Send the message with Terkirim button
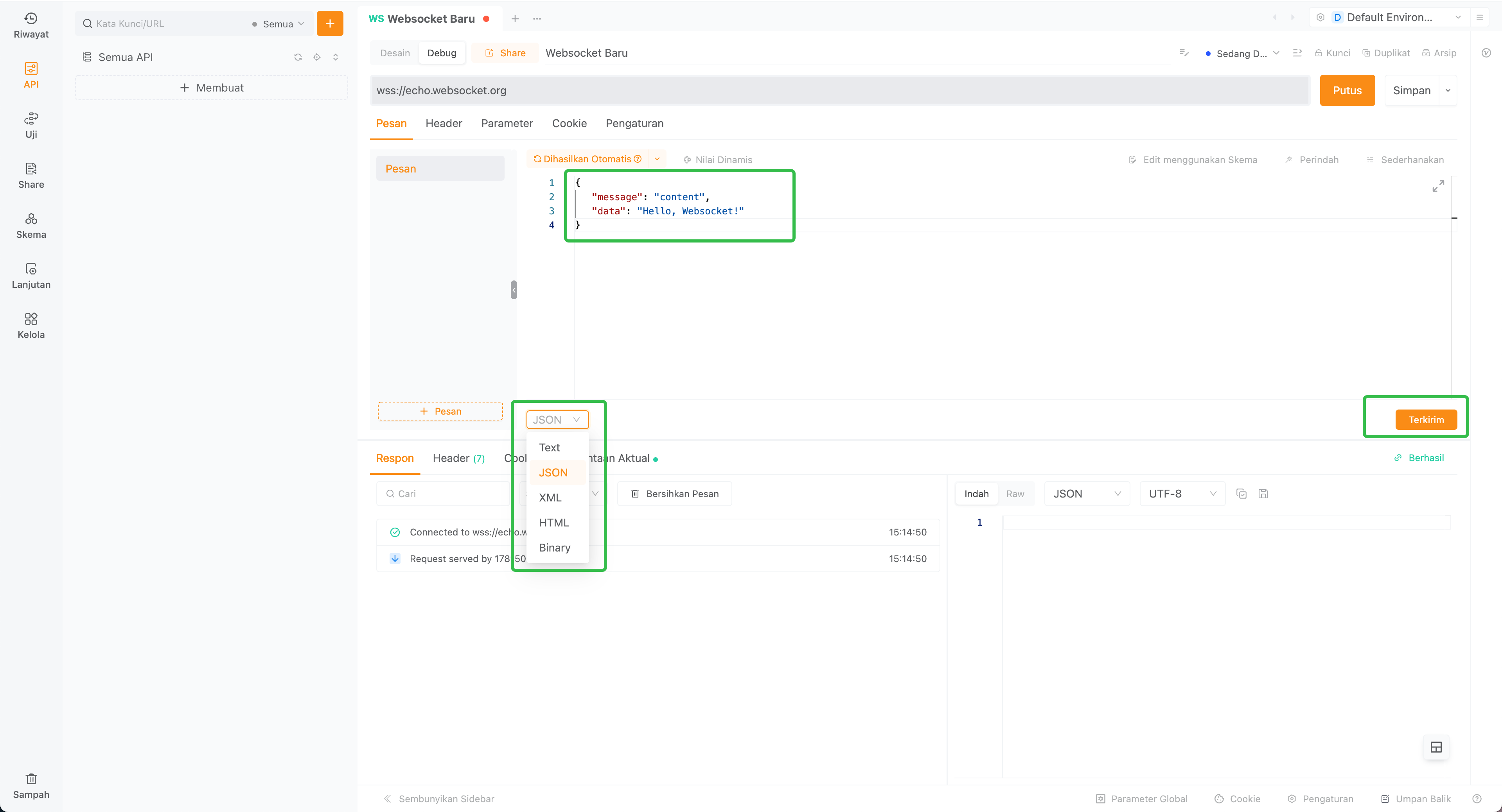This screenshot has width=1502, height=812. click(1426, 420)
